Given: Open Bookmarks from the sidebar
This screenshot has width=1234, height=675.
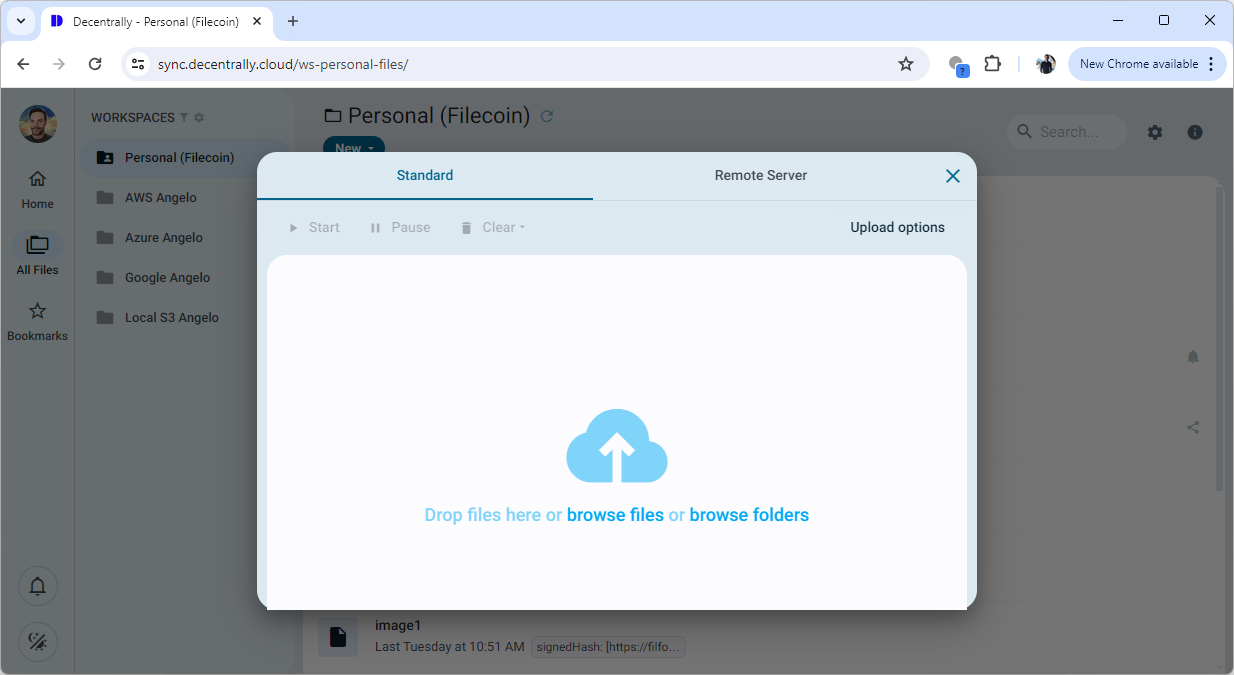Looking at the screenshot, I should pos(37,321).
